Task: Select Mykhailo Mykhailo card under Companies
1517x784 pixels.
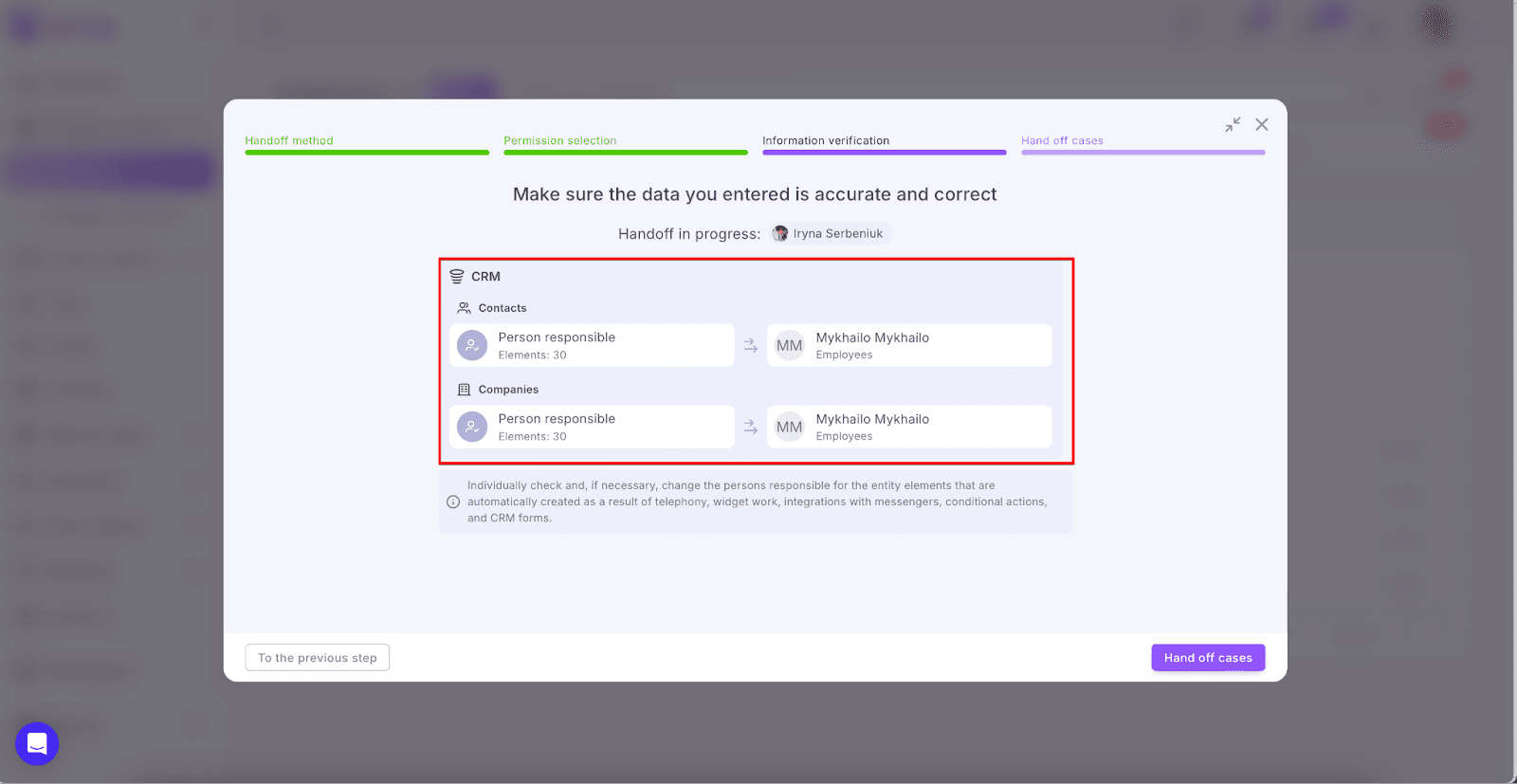Action: (908, 427)
